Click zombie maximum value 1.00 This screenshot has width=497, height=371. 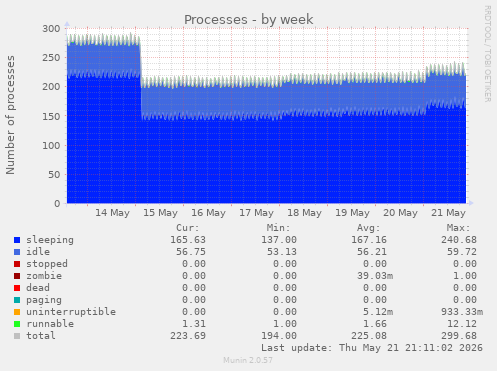pyautogui.click(x=465, y=276)
